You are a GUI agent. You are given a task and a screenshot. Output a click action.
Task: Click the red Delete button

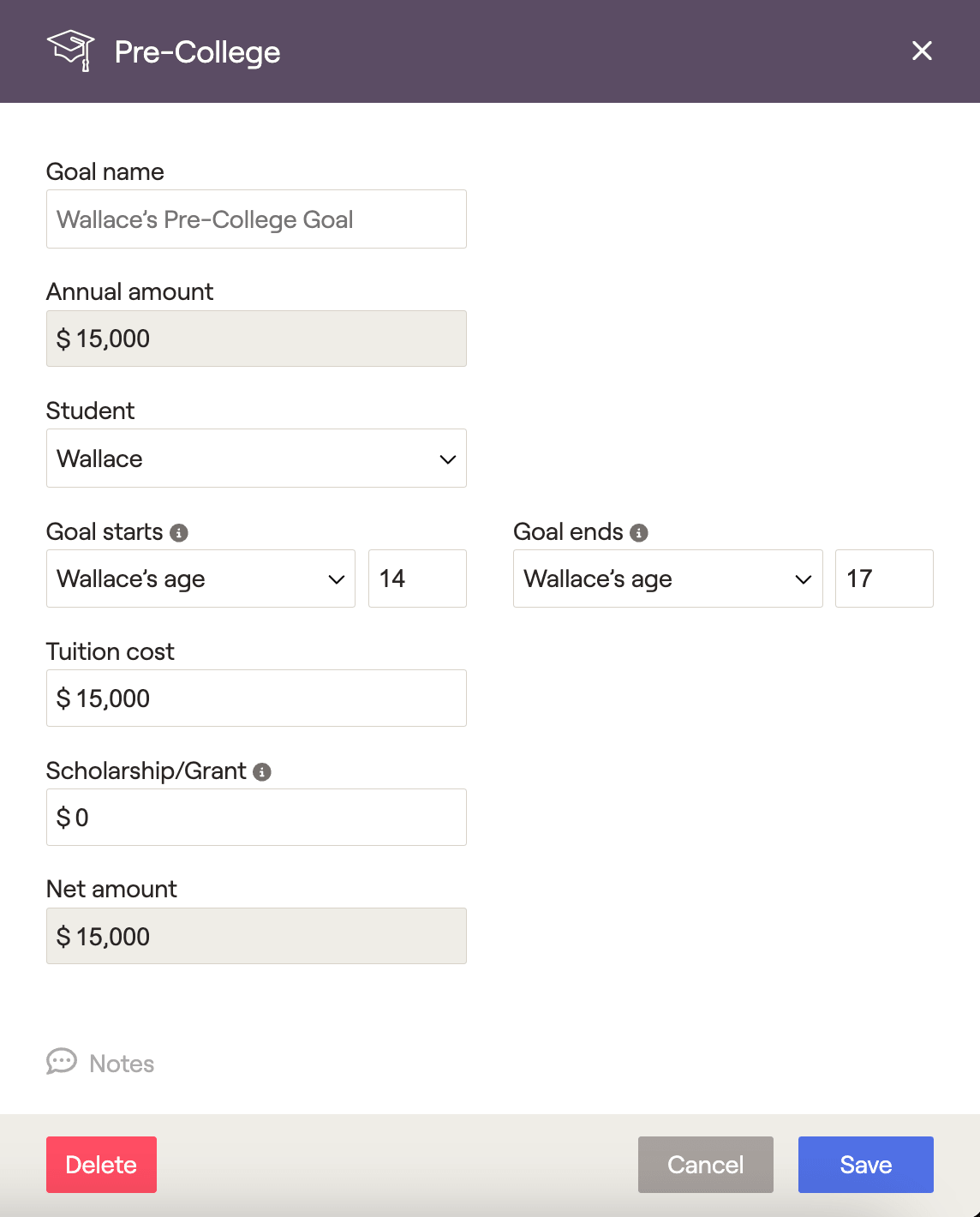click(x=101, y=1165)
